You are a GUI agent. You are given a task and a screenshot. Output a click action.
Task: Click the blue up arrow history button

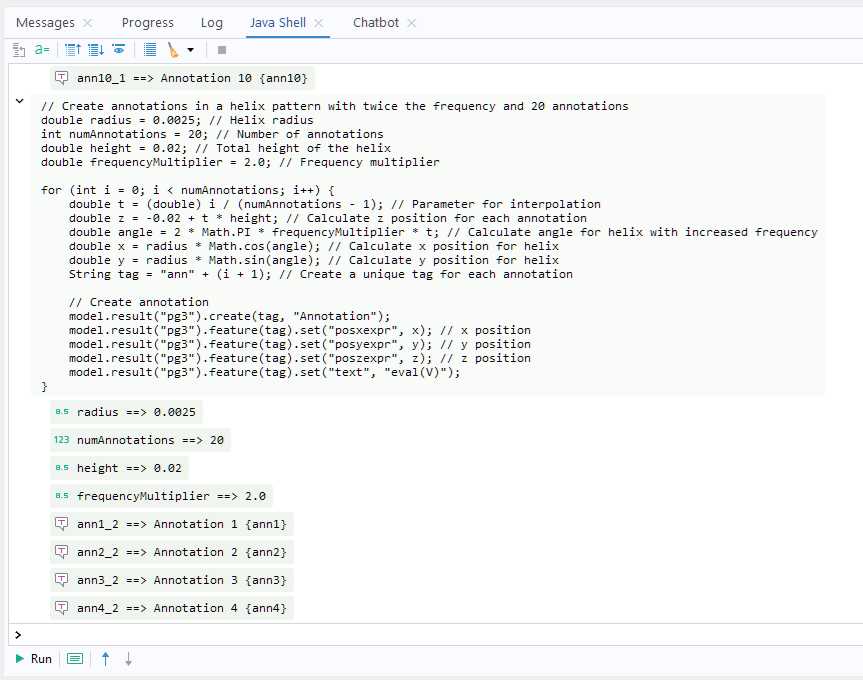pyautogui.click(x=105, y=659)
